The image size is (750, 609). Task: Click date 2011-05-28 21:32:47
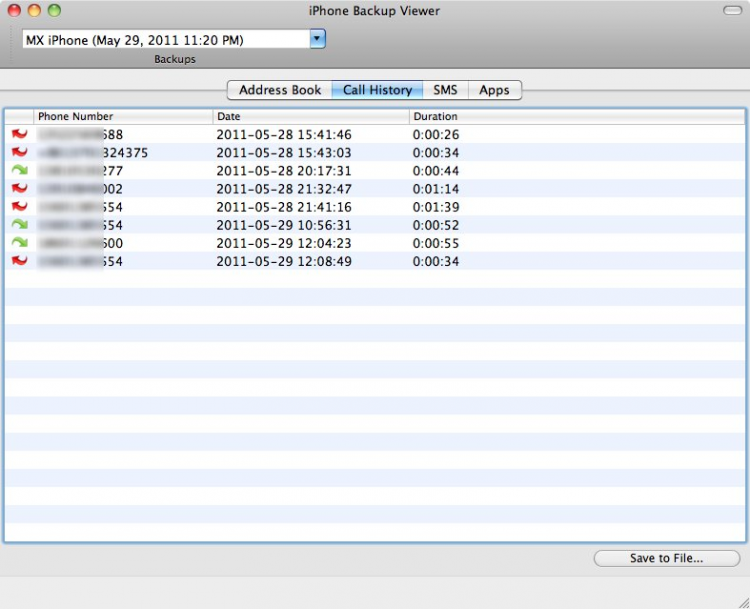coord(284,189)
